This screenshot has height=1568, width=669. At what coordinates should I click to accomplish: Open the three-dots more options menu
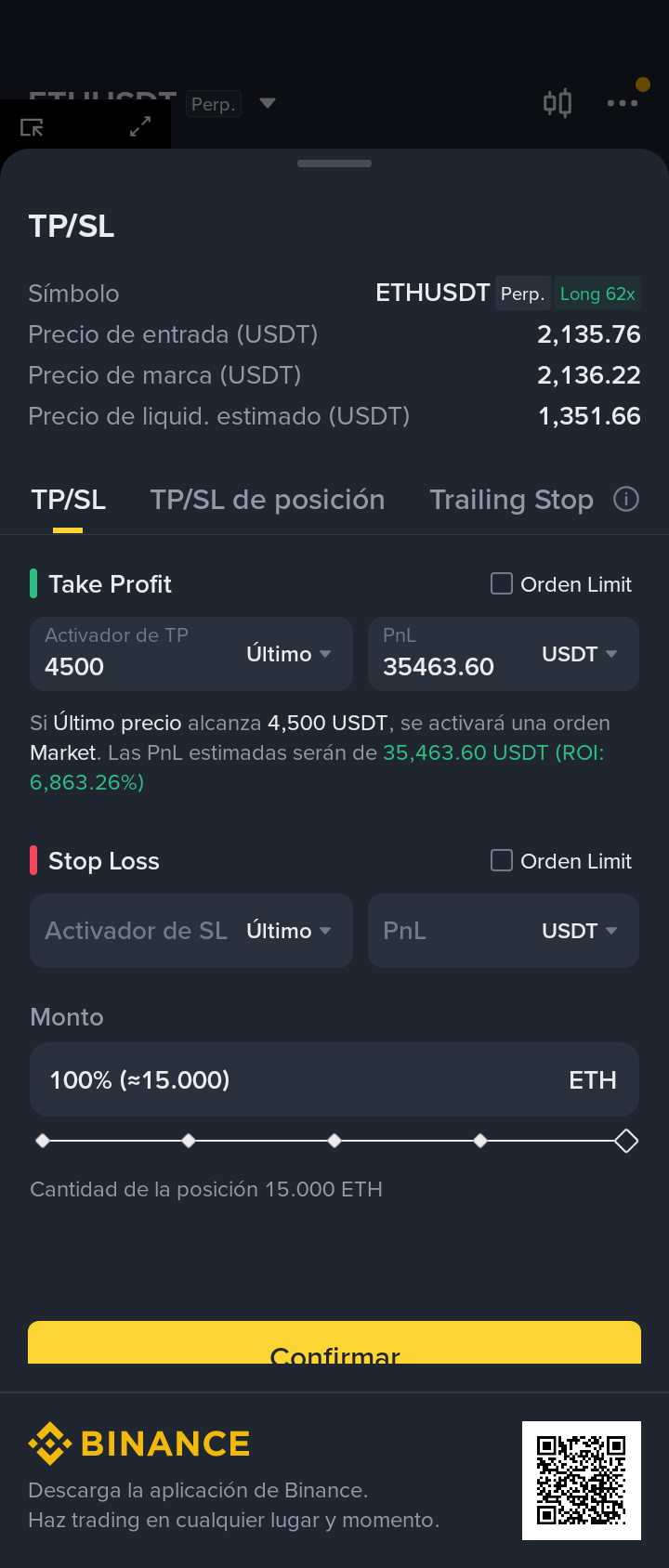click(x=623, y=103)
